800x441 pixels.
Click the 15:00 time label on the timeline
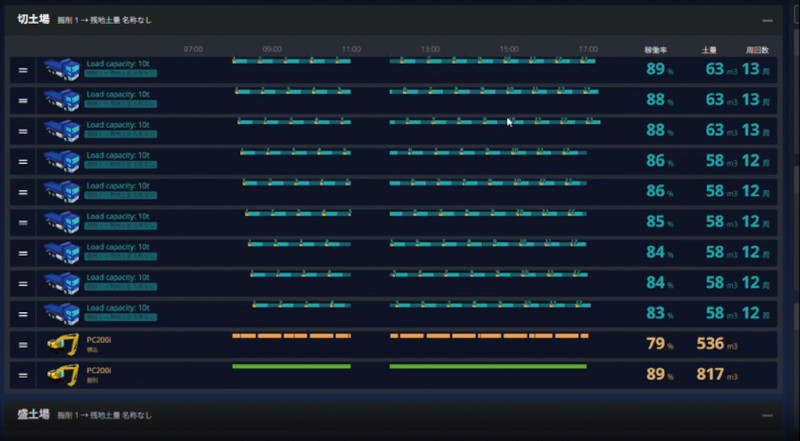pos(509,50)
